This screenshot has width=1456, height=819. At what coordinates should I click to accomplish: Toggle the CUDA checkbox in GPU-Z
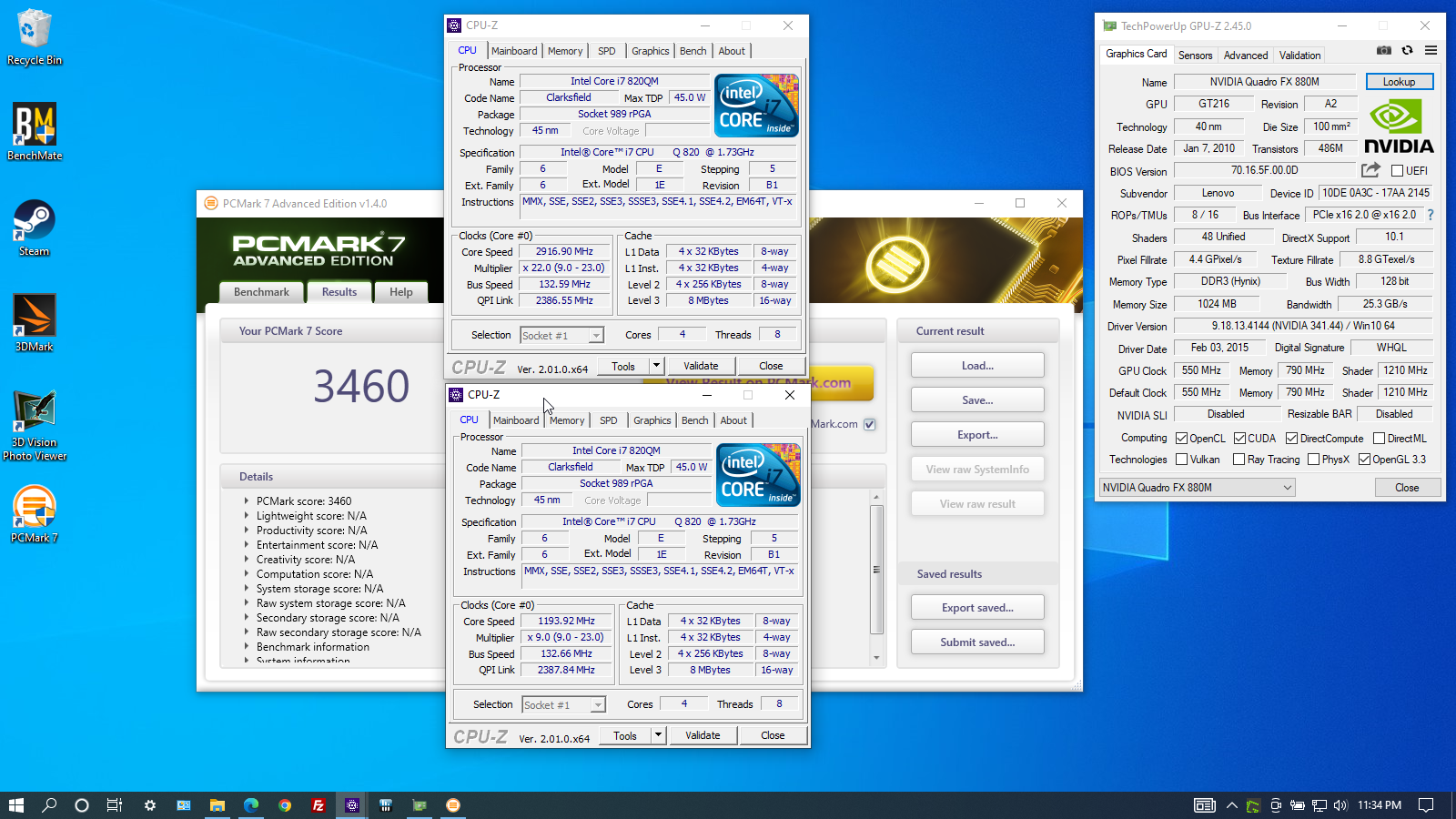1239,439
